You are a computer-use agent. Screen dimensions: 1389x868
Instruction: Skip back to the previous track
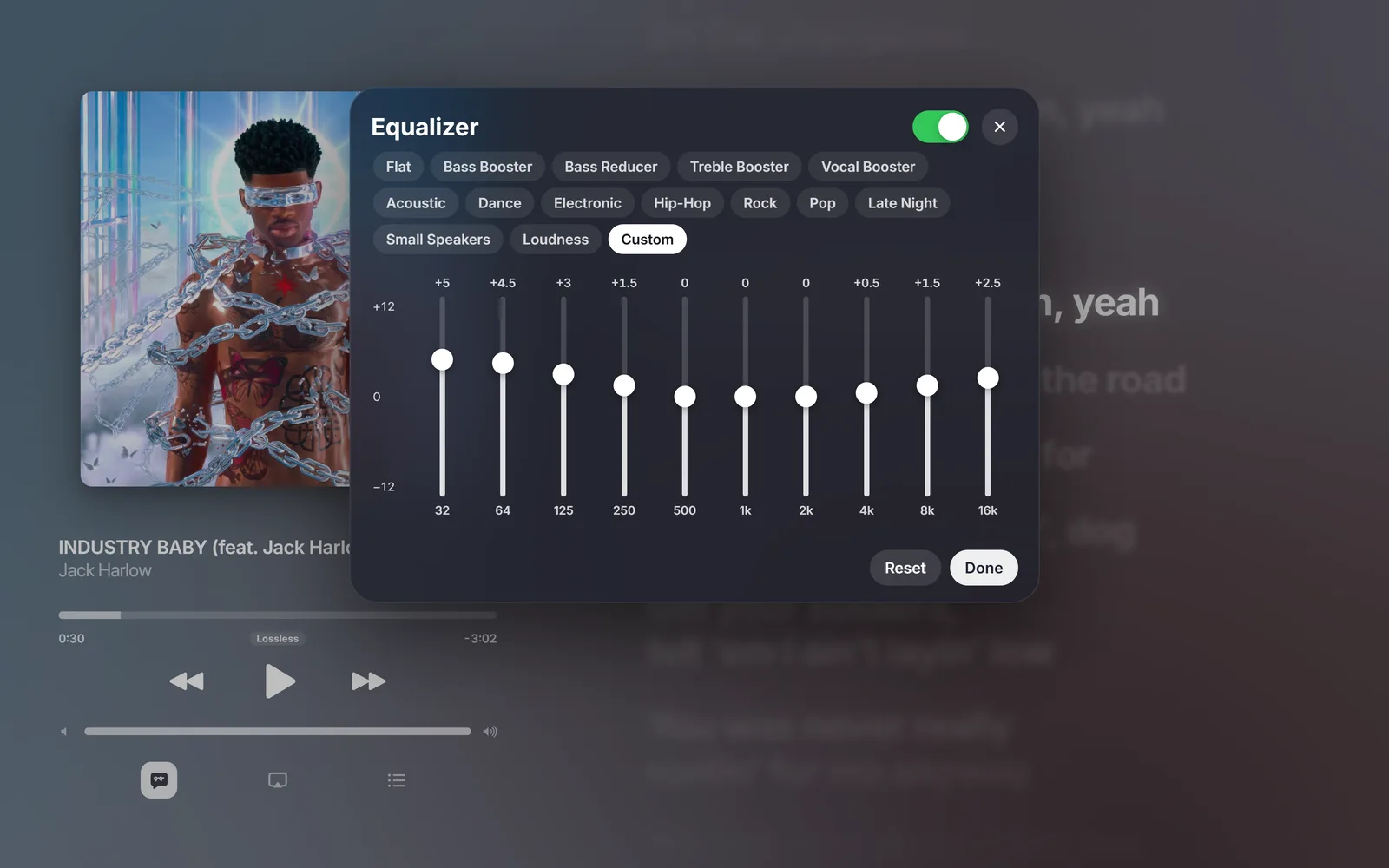(187, 681)
